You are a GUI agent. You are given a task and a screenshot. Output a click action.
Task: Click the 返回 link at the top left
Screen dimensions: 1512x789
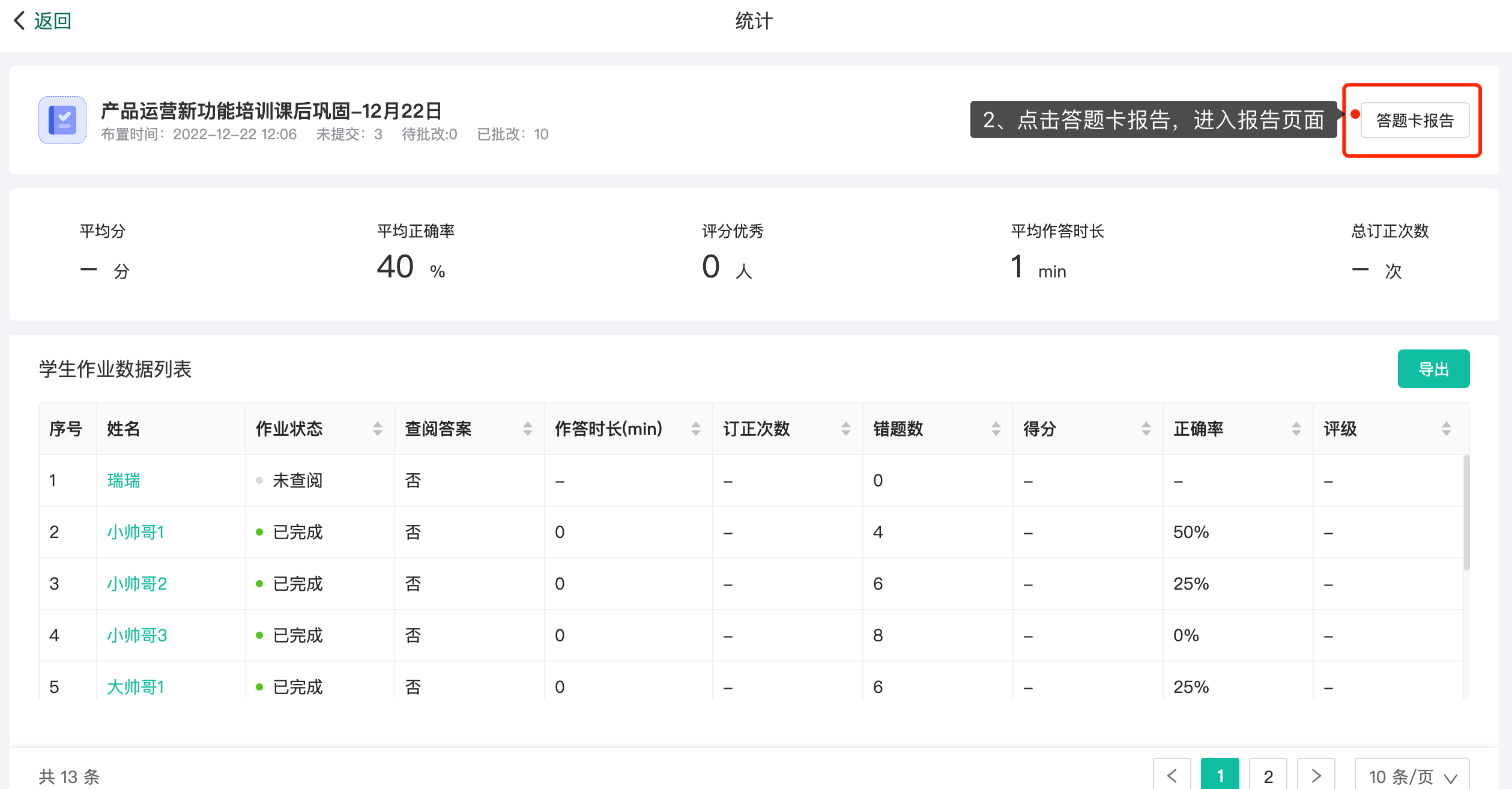pos(53,21)
